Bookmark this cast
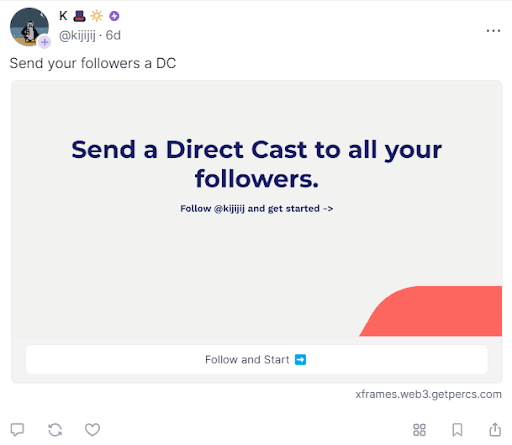The image size is (512, 445). click(457, 430)
